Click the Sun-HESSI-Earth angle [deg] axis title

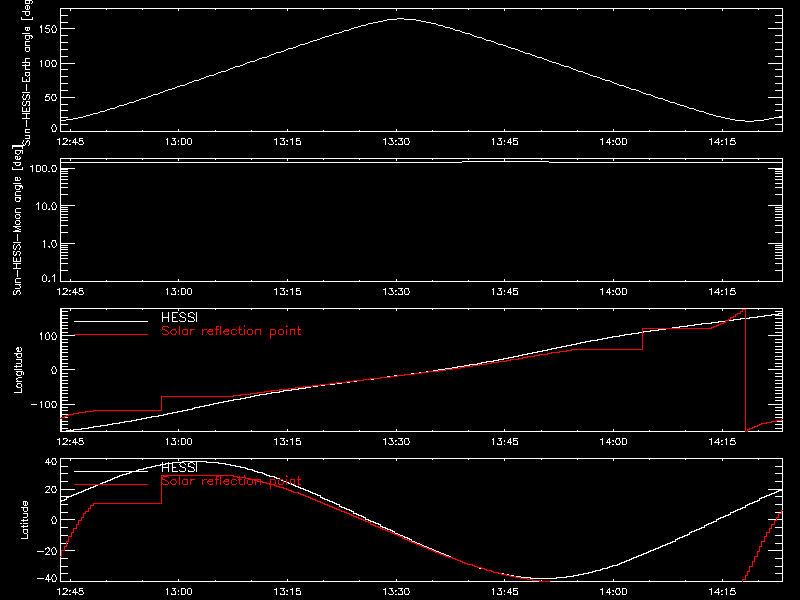point(27,72)
